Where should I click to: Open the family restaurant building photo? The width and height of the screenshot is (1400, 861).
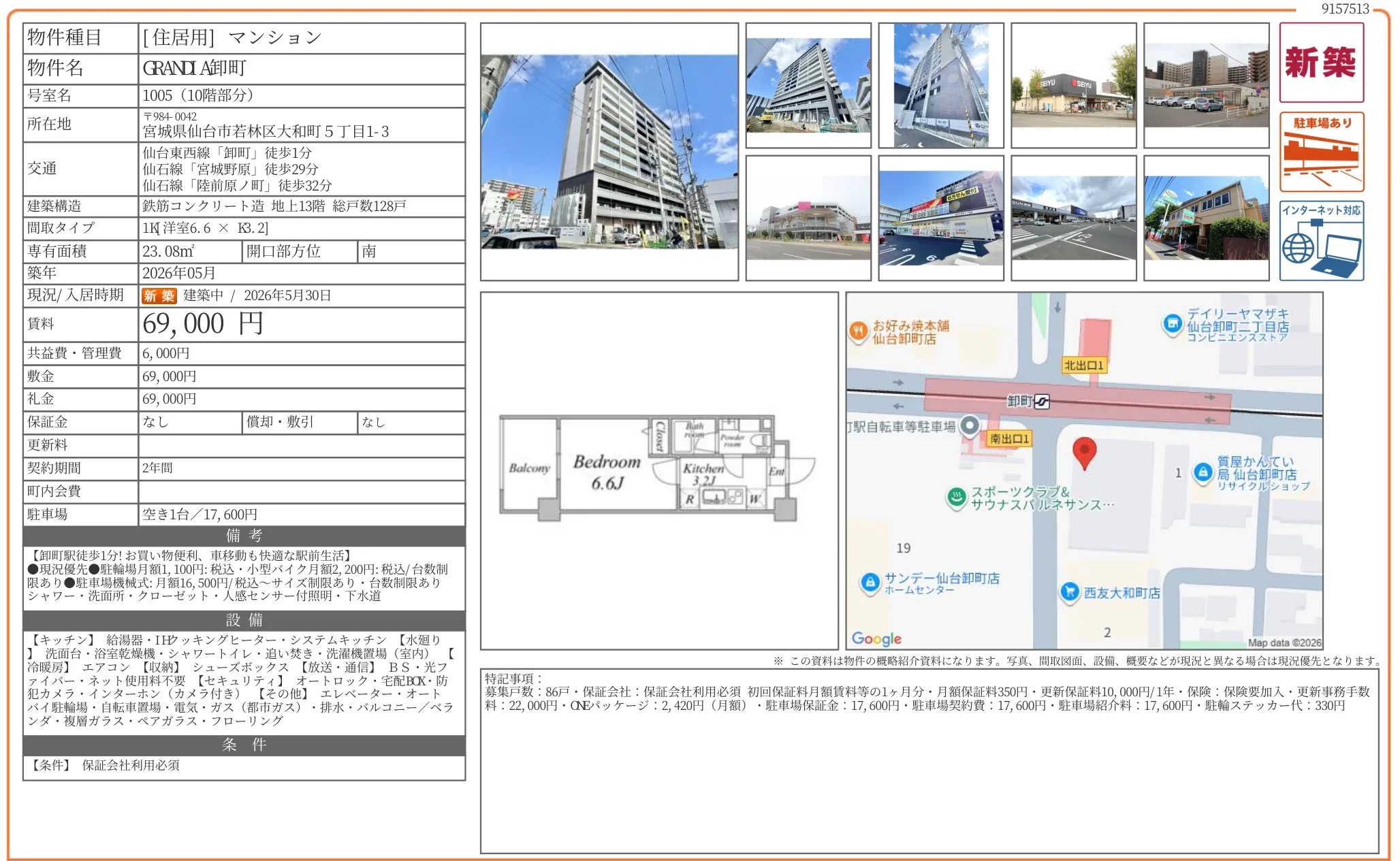[1207, 218]
